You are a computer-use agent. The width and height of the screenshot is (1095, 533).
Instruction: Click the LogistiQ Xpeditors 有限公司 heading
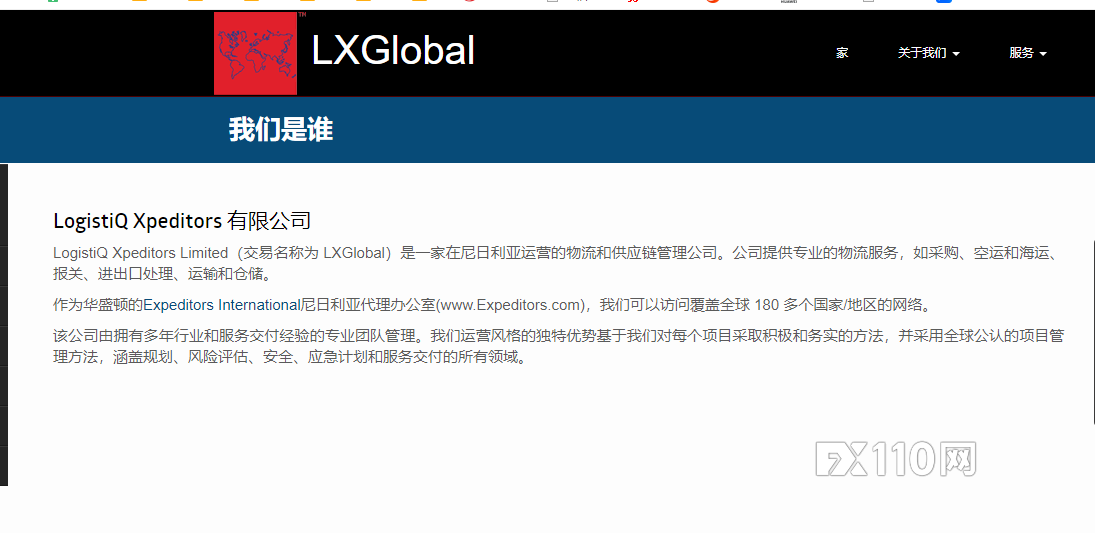(182, 221)
